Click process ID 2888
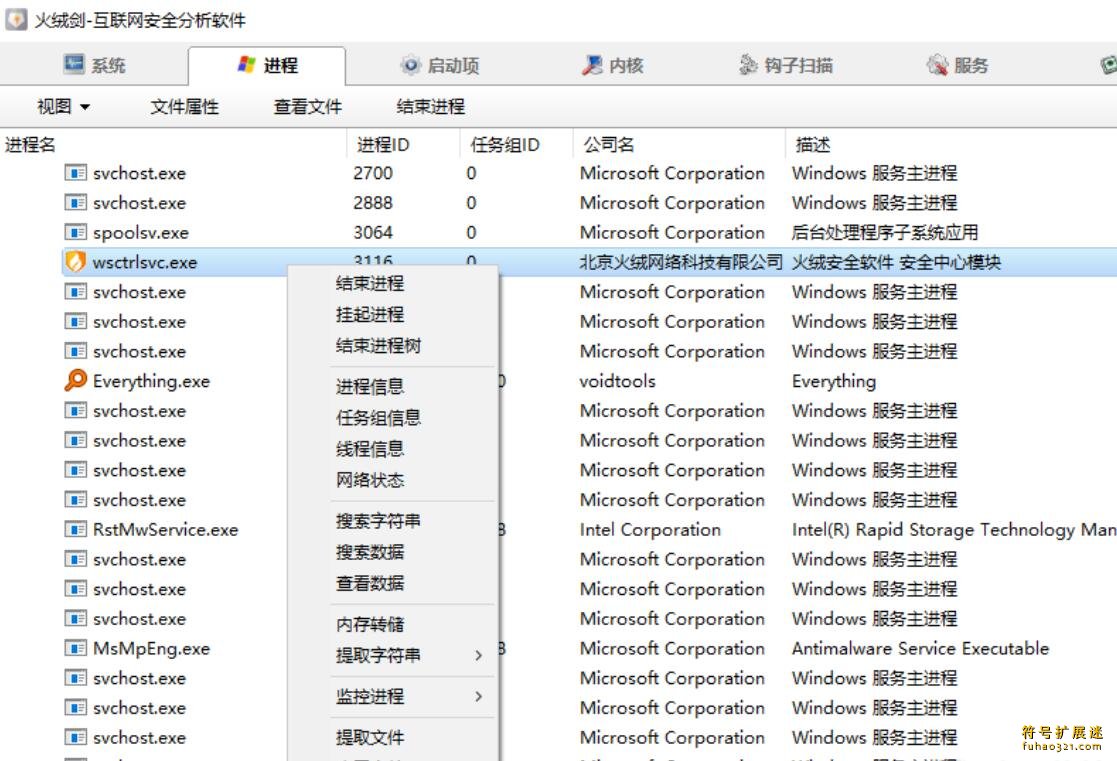 pyautogui.click(x=373, y=203)
